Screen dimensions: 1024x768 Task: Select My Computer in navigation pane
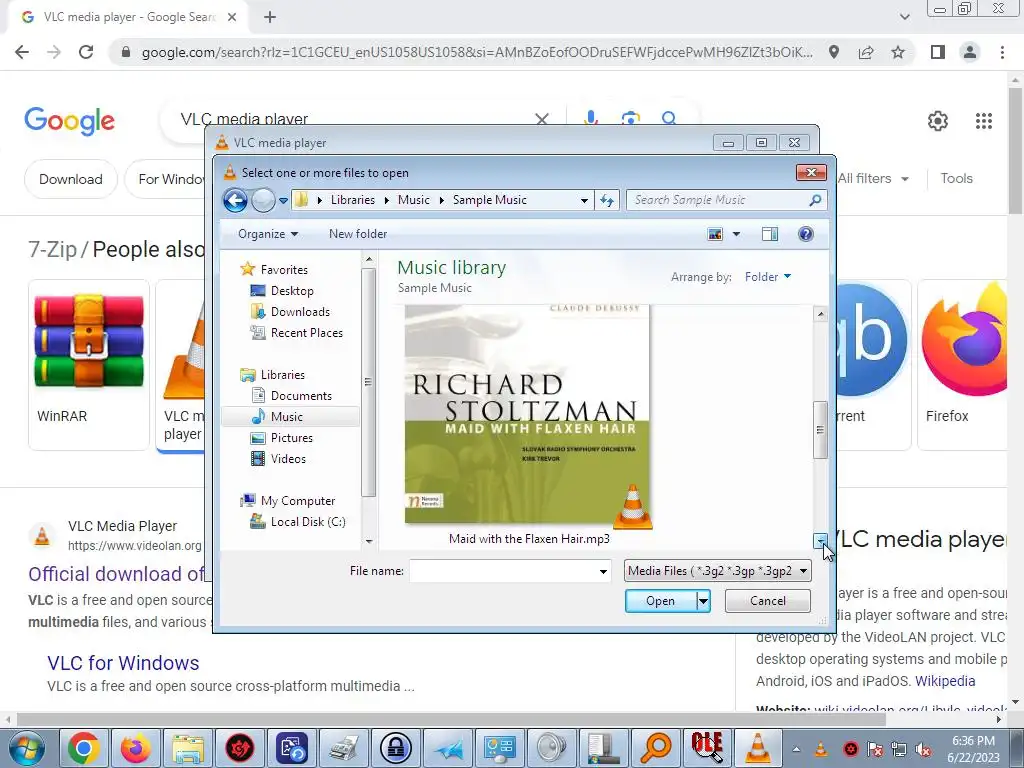(x=297, y=500)
